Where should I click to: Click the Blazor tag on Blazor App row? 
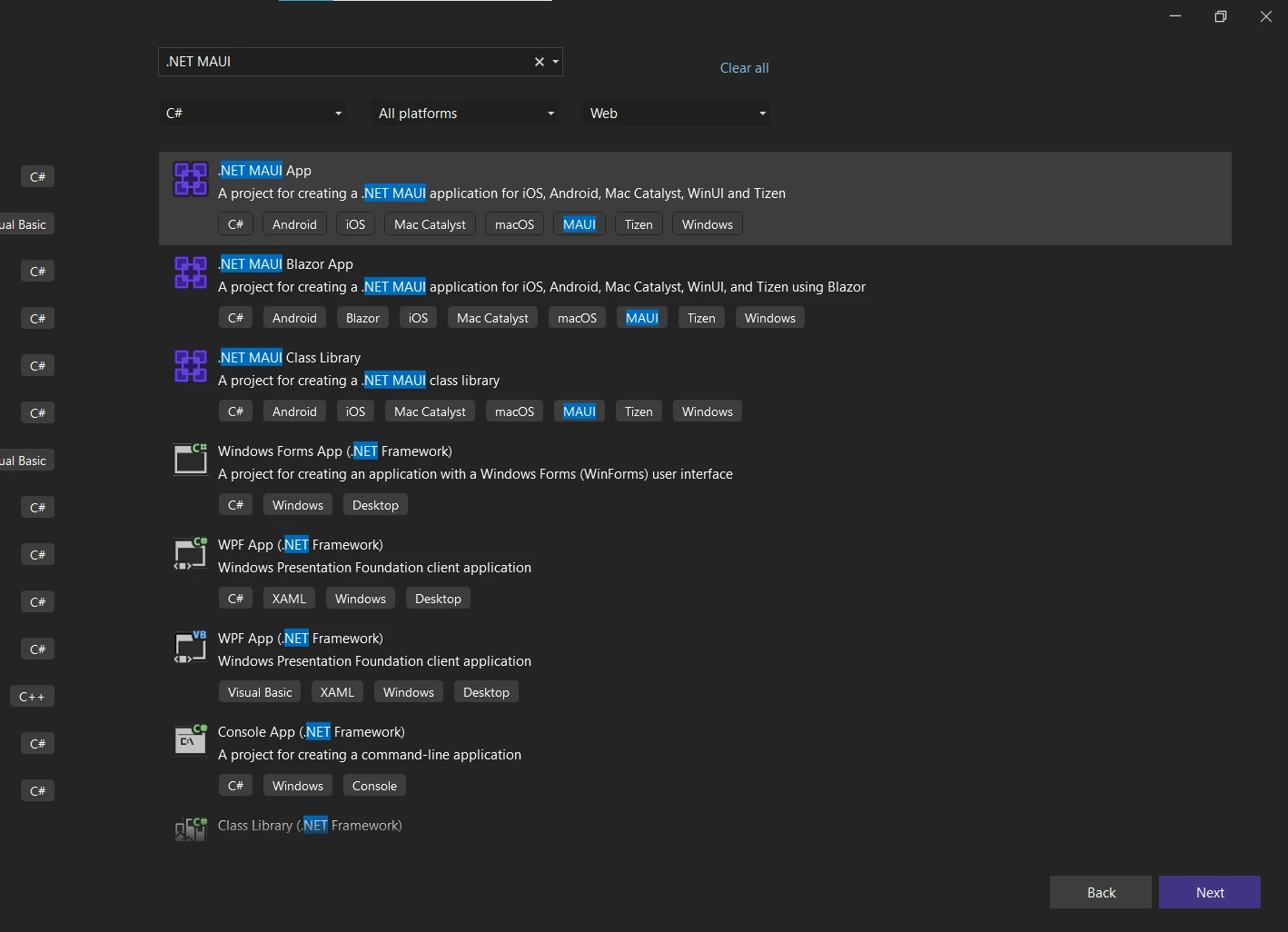[x=362, y=318]
